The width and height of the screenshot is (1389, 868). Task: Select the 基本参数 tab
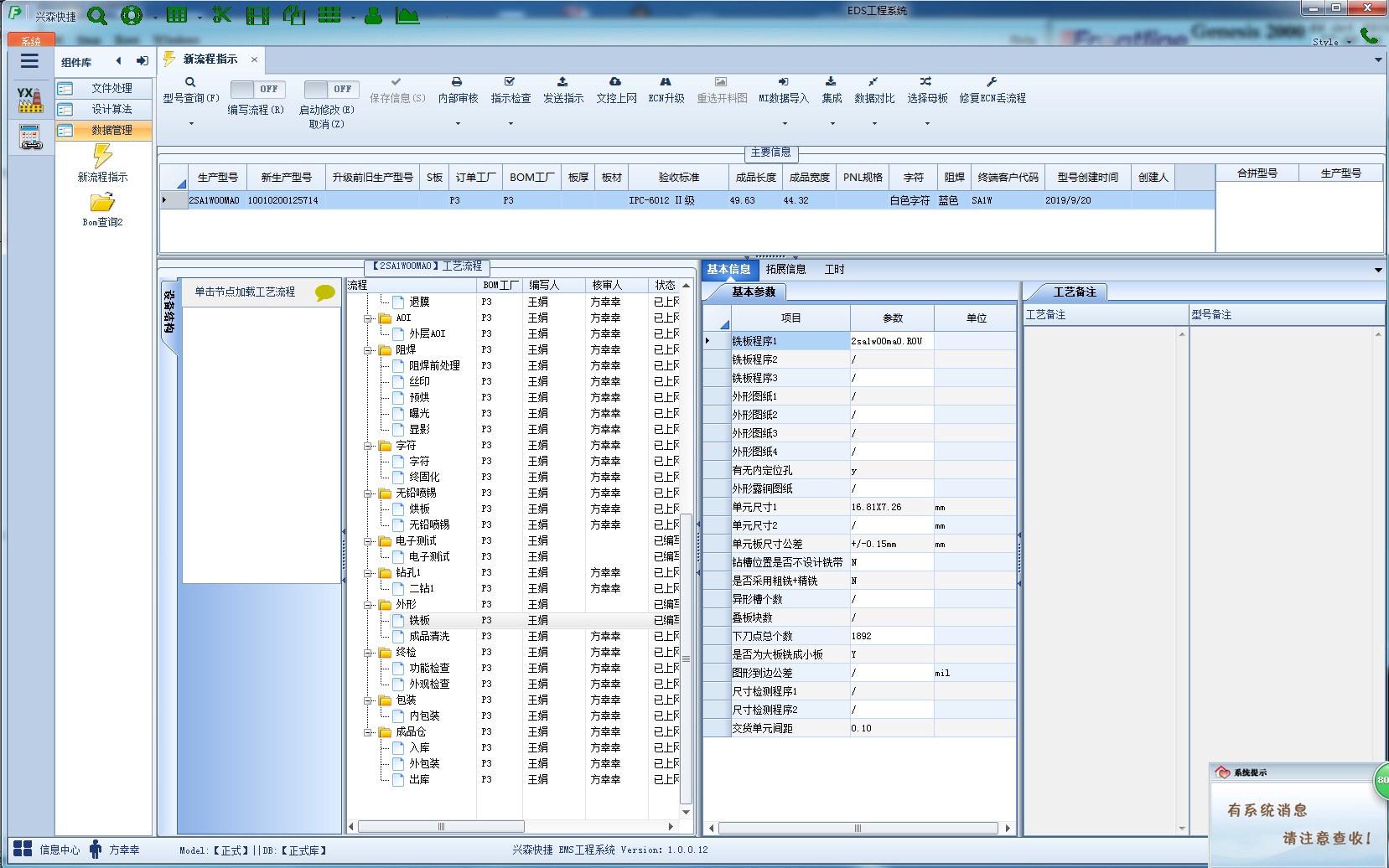(753, 292)
